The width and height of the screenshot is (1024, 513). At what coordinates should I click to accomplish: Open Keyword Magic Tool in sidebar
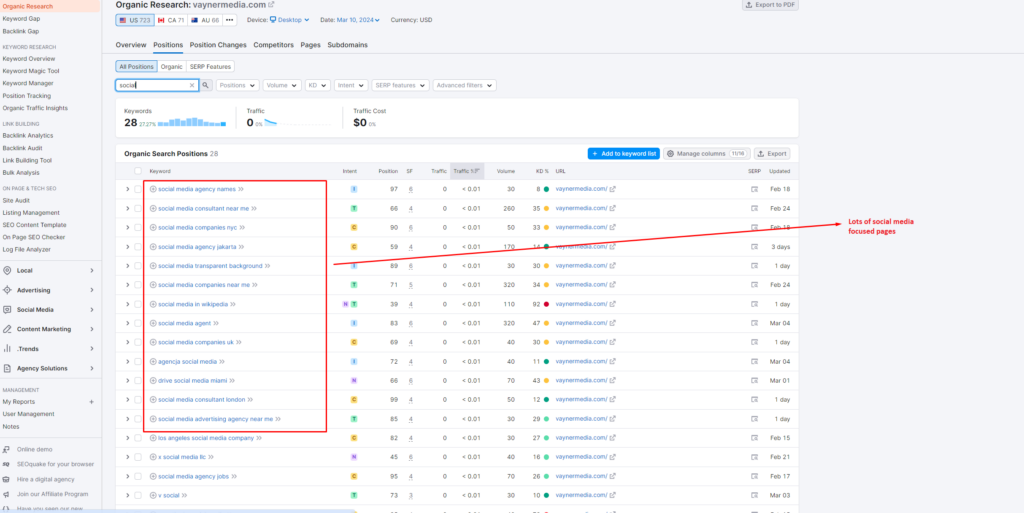[x=31, y=71]
